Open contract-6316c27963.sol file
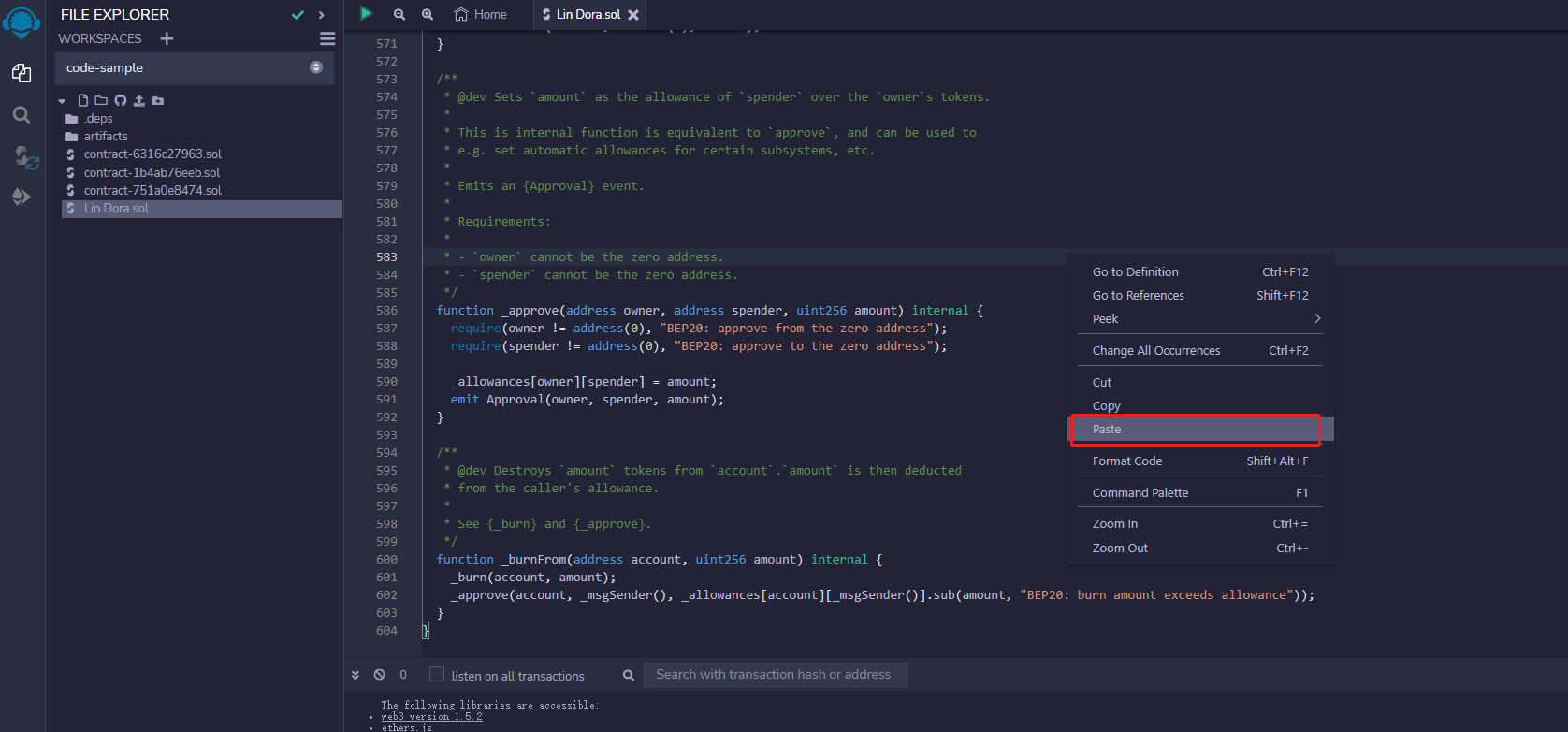 coord(152,154)
